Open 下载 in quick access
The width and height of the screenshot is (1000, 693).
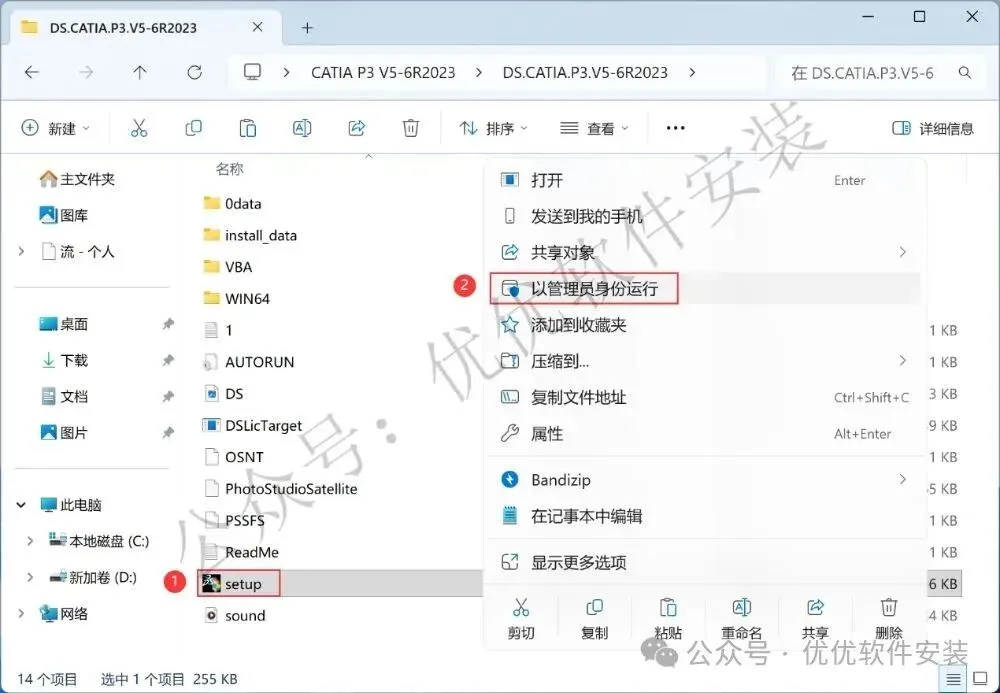point(63,360)
